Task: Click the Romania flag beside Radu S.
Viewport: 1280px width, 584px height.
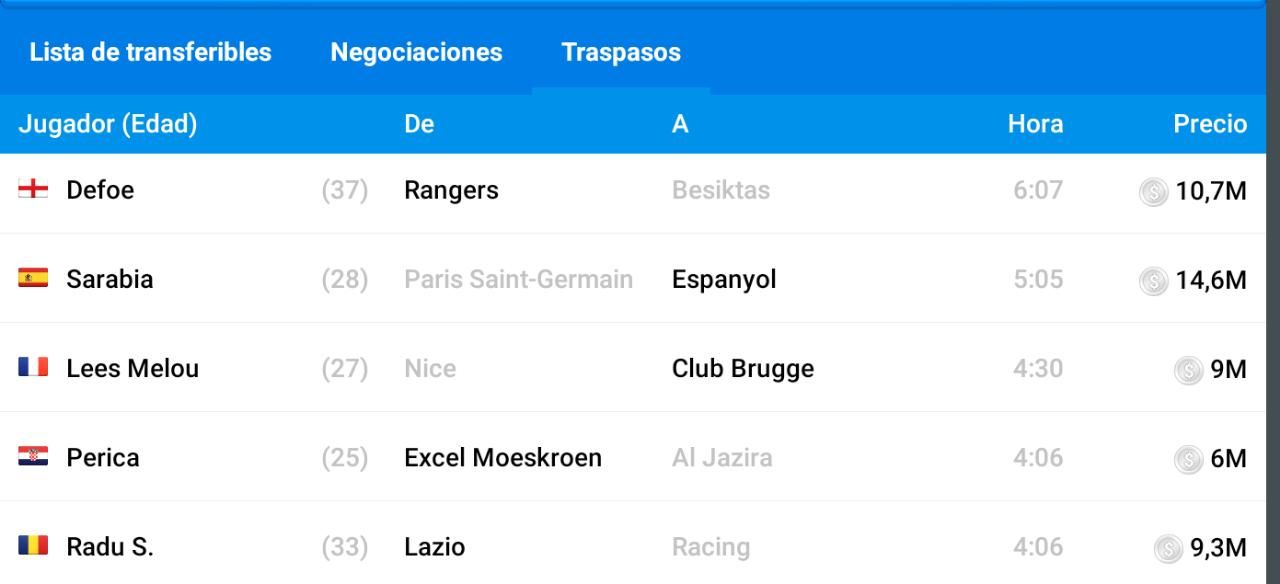Action: coord(33,547)
